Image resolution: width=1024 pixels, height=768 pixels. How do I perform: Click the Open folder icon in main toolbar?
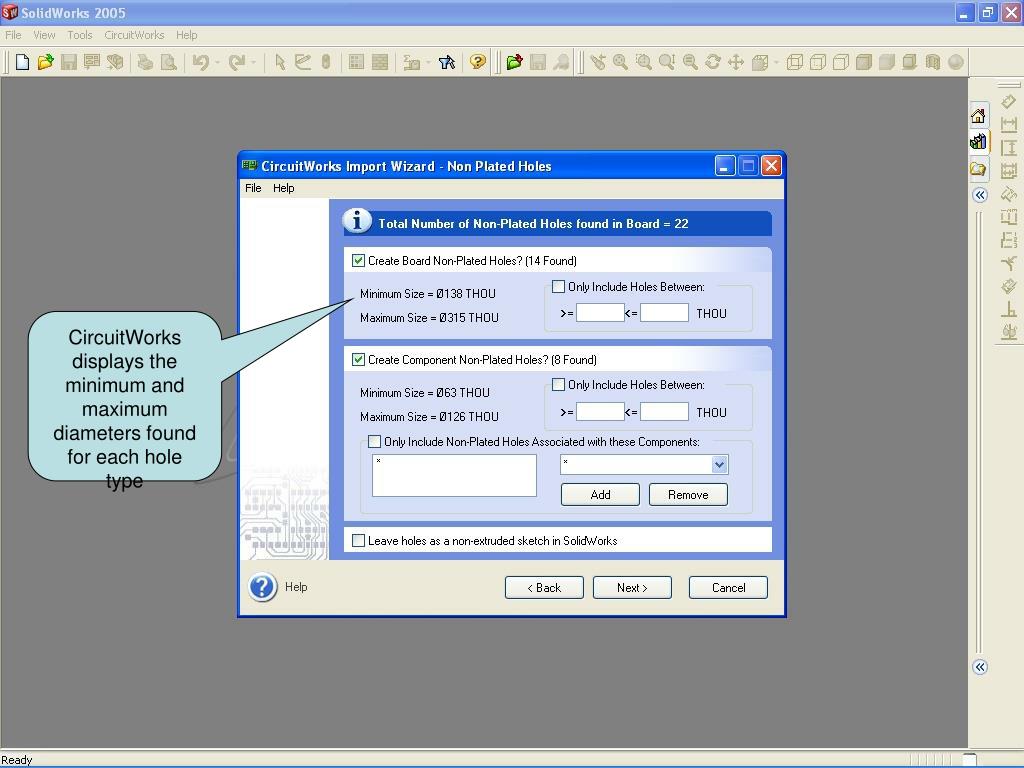45,62
